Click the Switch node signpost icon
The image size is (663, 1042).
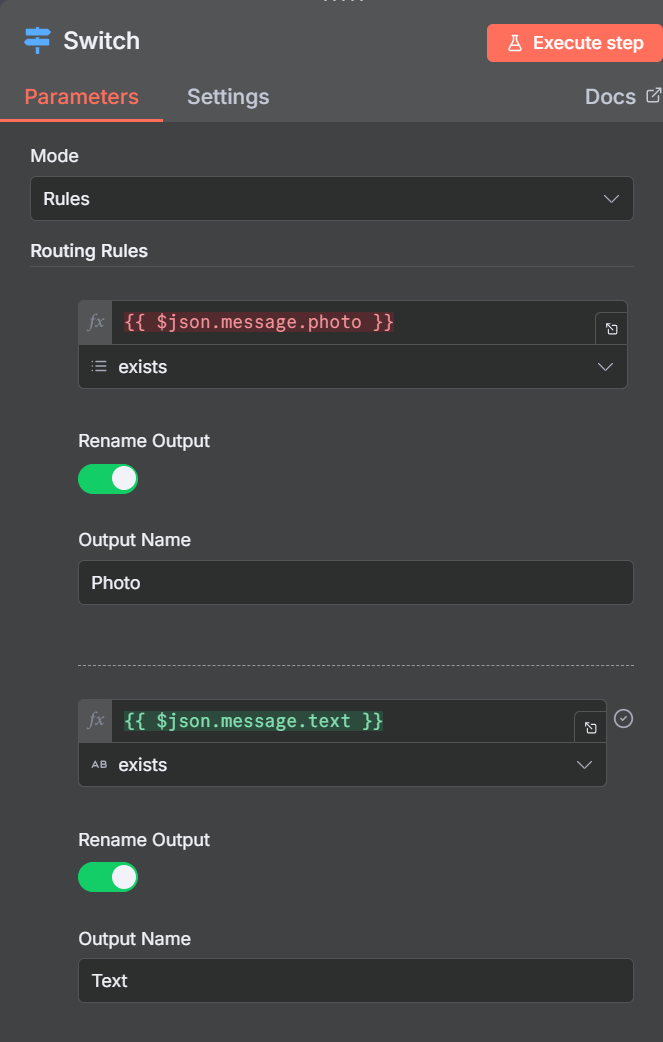(37, 41)
